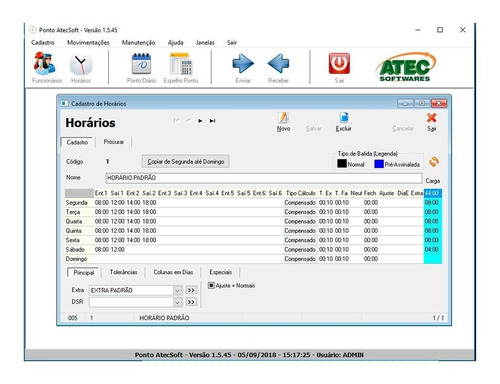Click the Cadastro de Horários window icon
500x384 pixels.
pos(65,103)
